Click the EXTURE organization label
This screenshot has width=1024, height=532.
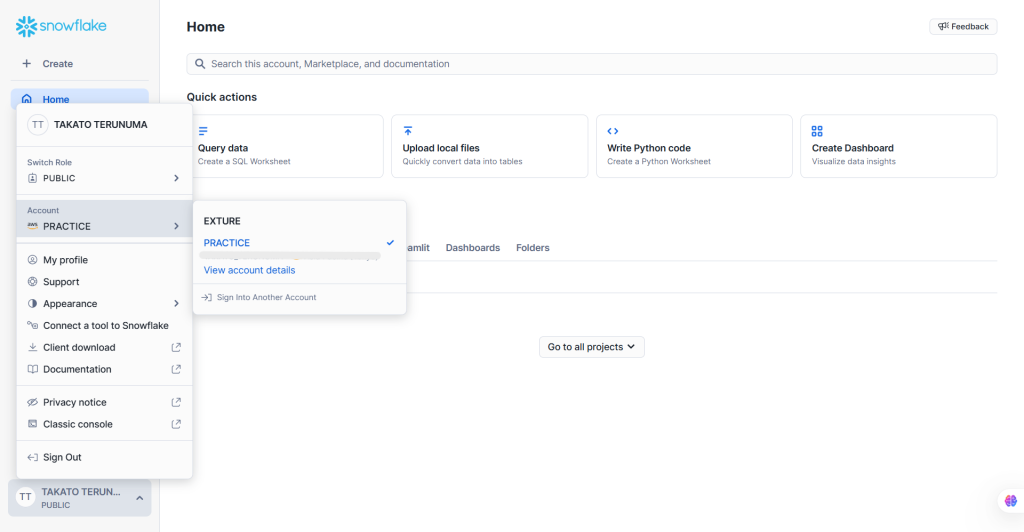(x=222, y=221)
